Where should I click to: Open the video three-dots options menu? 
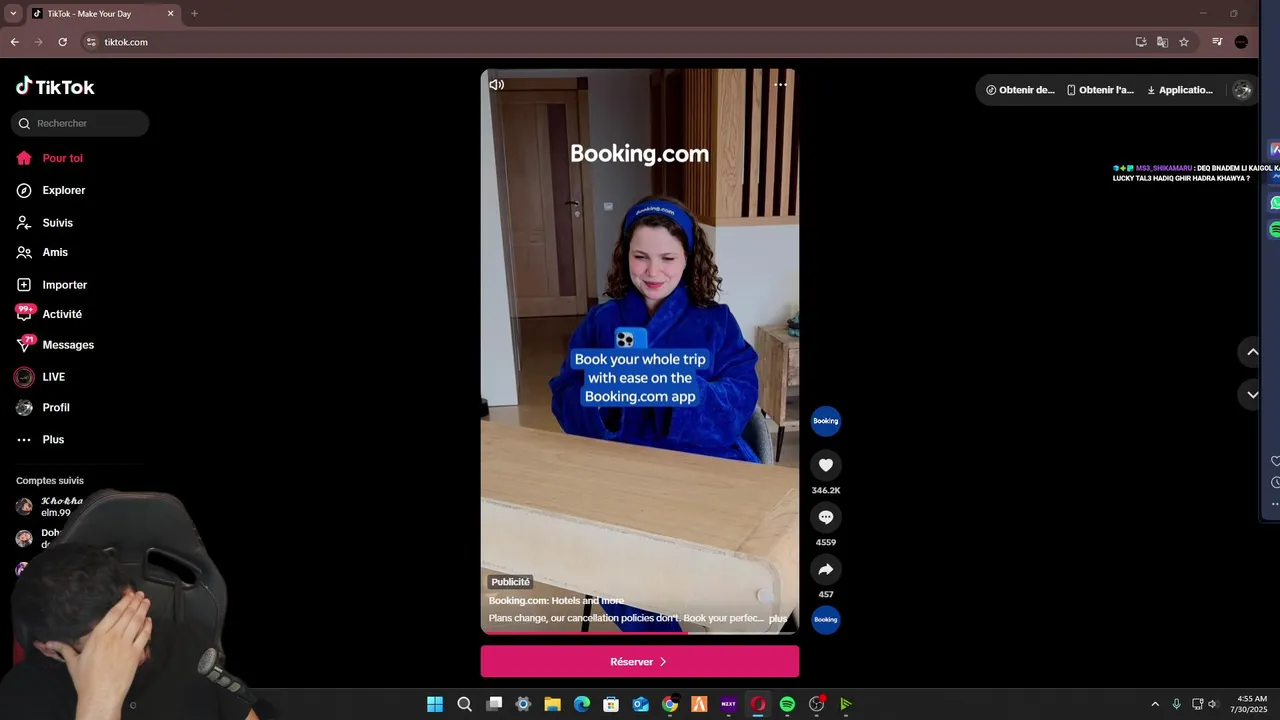(x=780, y=85)
